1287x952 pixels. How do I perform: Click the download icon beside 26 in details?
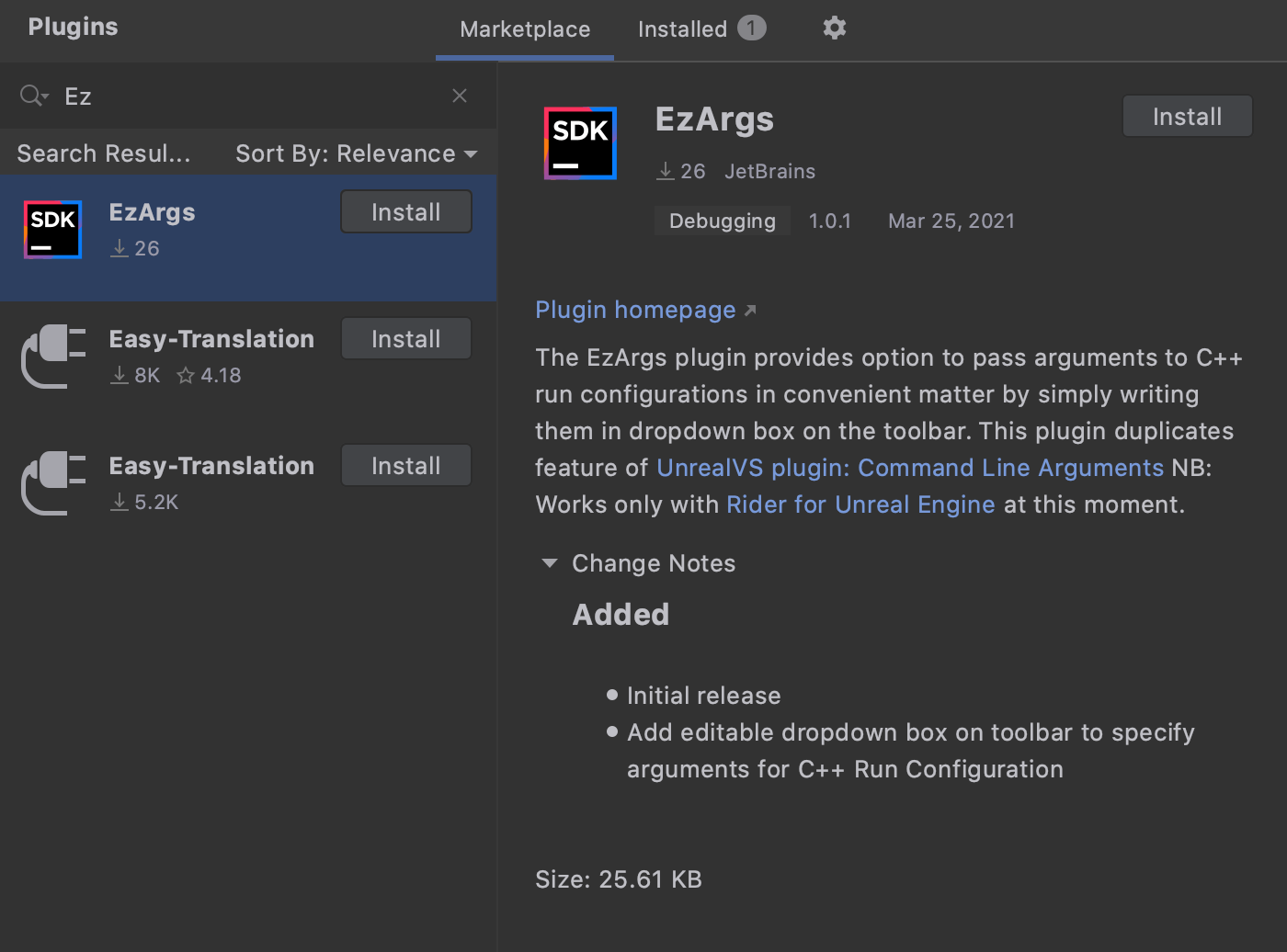point(666,171)
